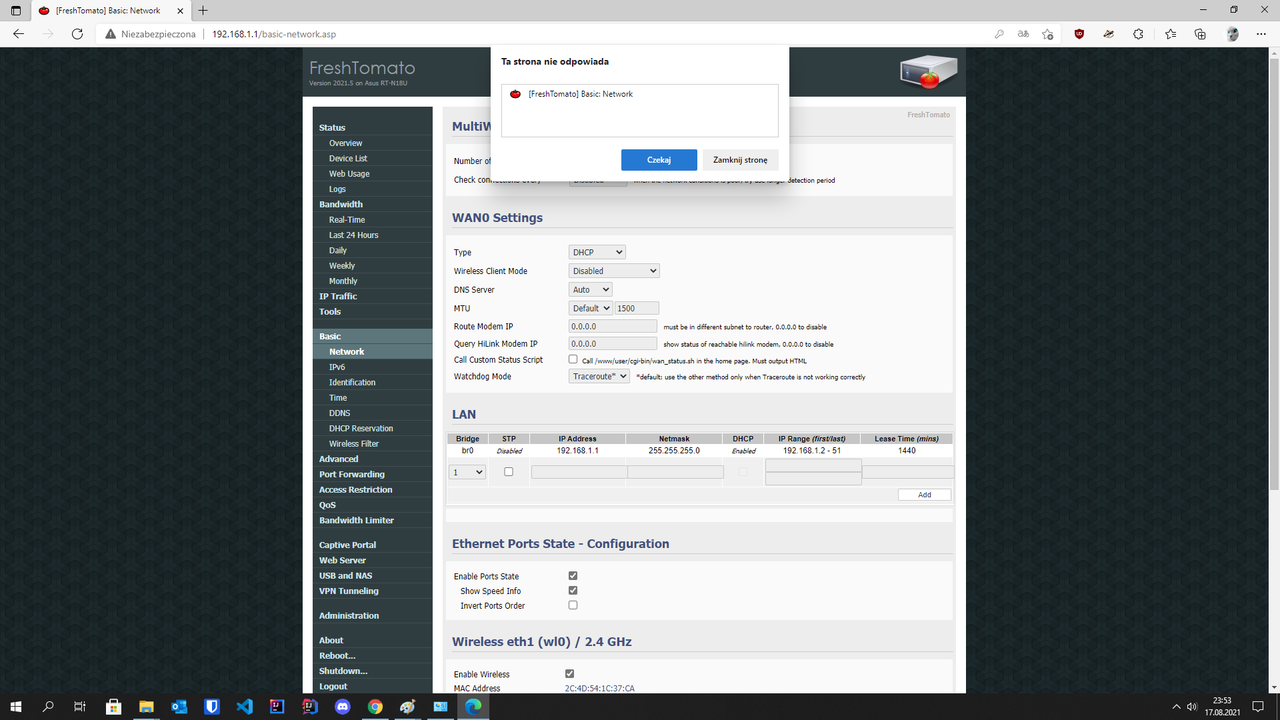Click the Wireless Filter sidebar item

tap(354, 444)
